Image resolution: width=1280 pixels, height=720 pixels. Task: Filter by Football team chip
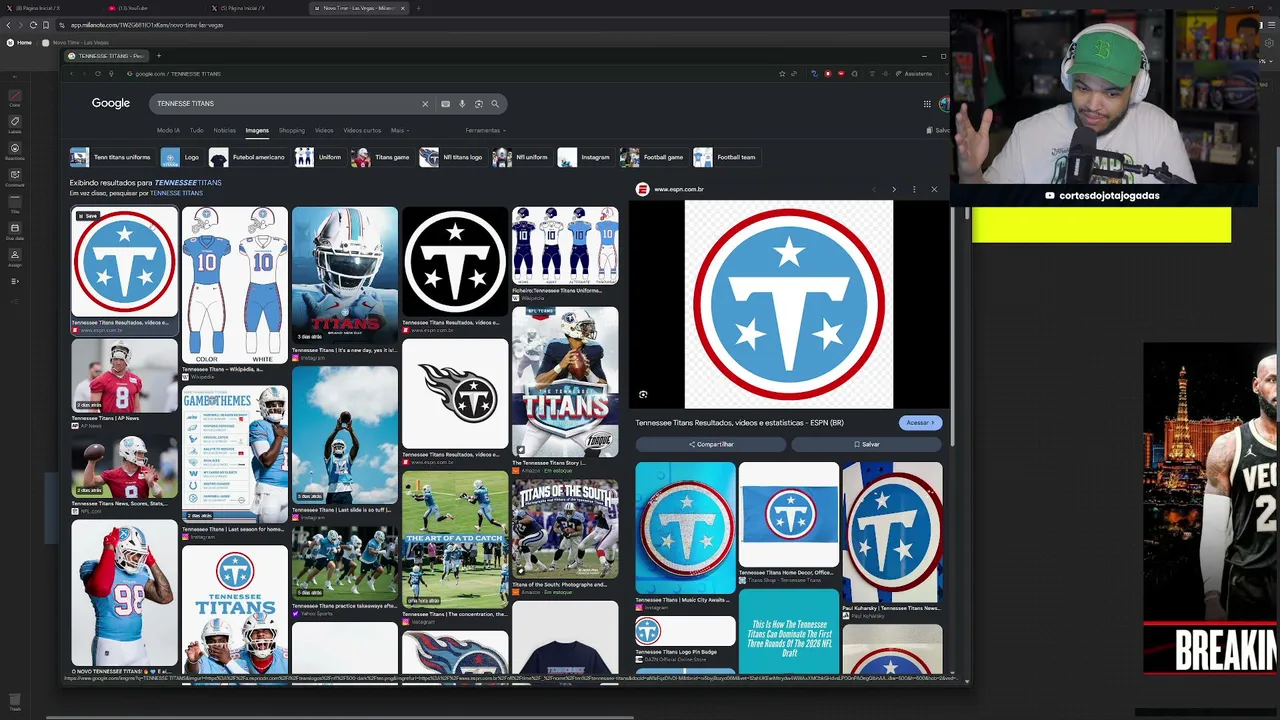click(725, 157)
